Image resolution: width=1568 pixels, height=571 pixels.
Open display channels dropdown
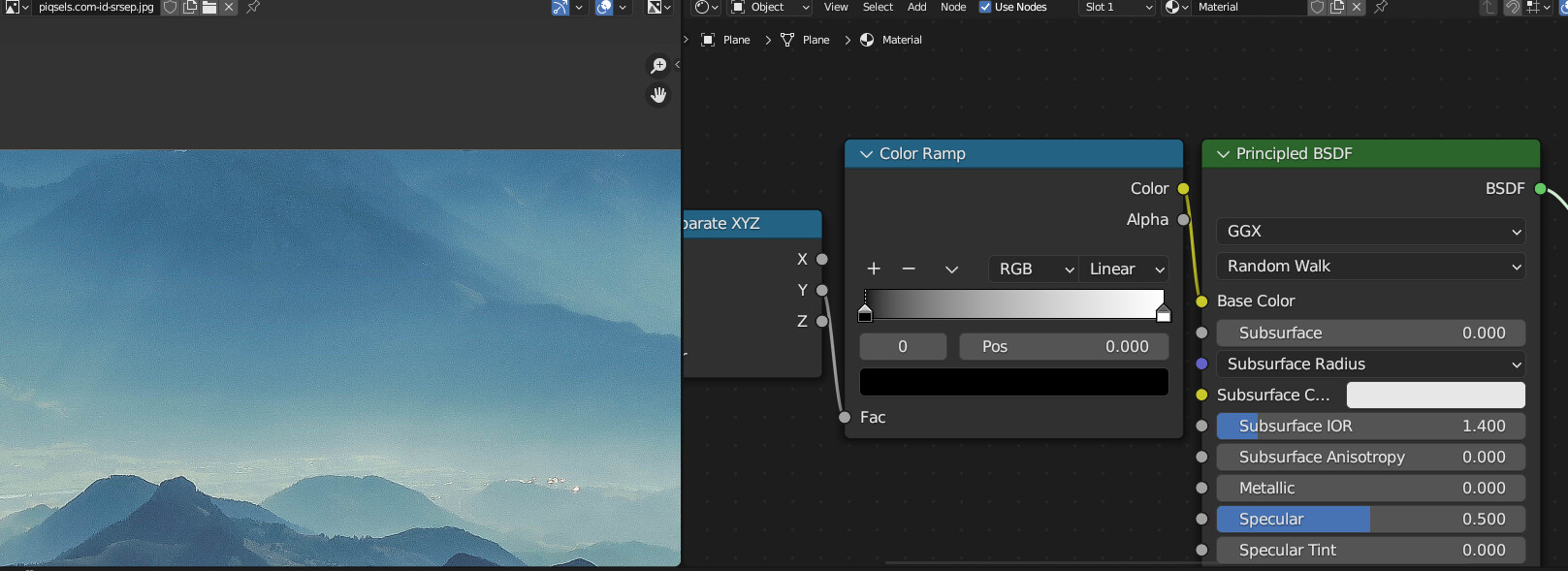point(659,7)
